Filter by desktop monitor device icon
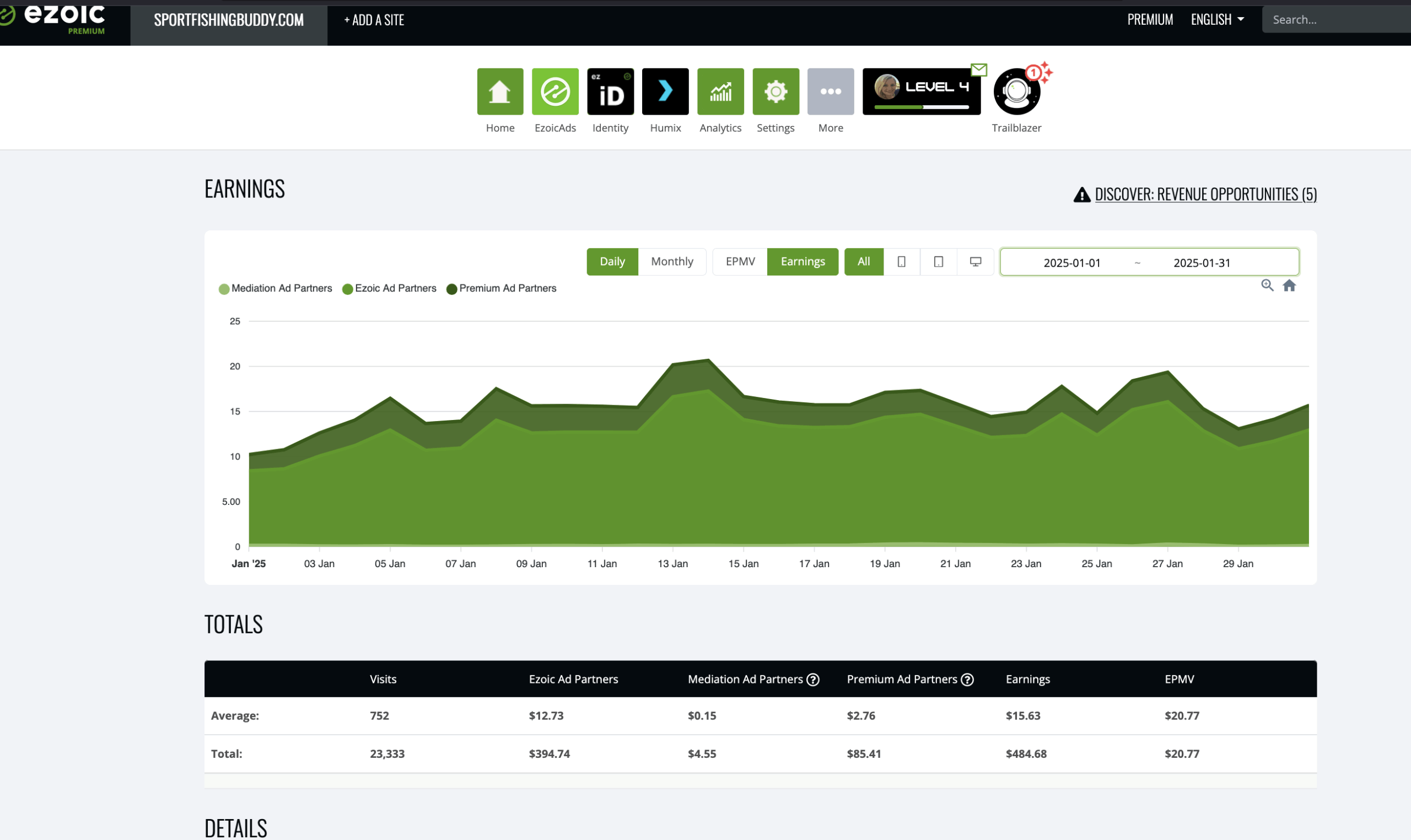 point(975,261)
